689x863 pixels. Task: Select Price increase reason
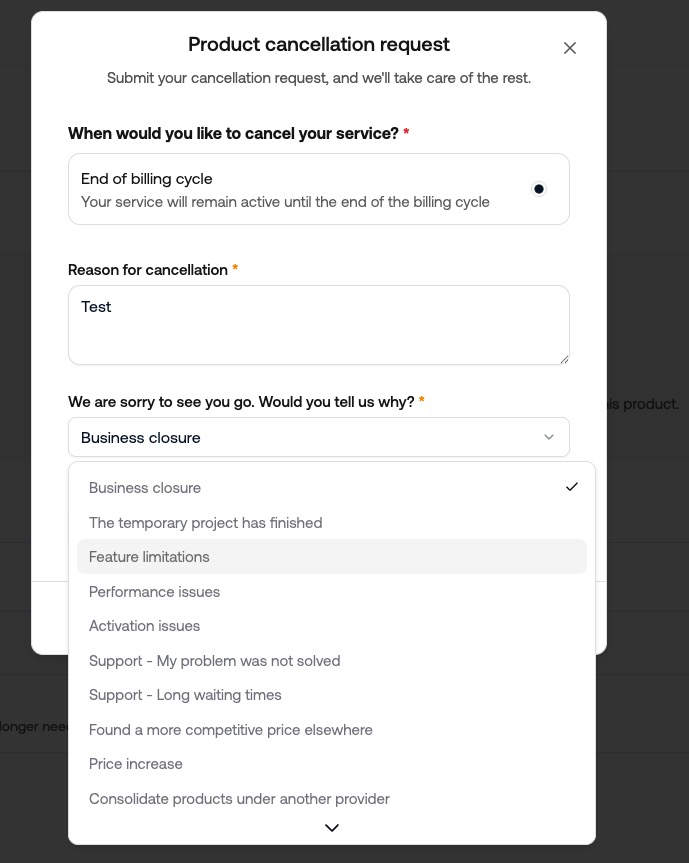click(x=136, y=764)
